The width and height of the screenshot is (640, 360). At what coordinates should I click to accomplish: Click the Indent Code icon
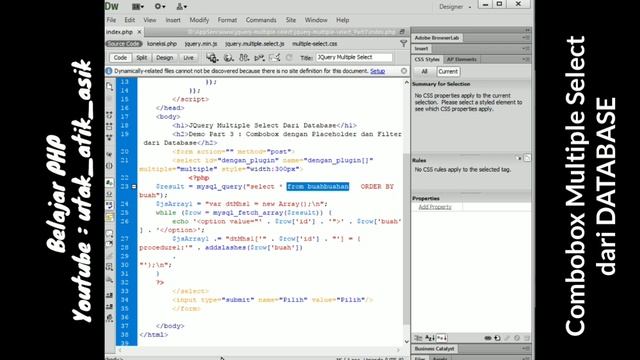click(x=109, y=295)
